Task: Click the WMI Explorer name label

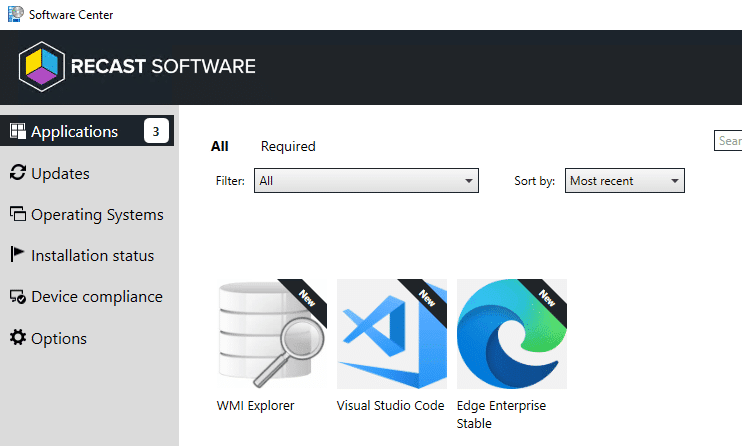Action: (x=256, y=406)
